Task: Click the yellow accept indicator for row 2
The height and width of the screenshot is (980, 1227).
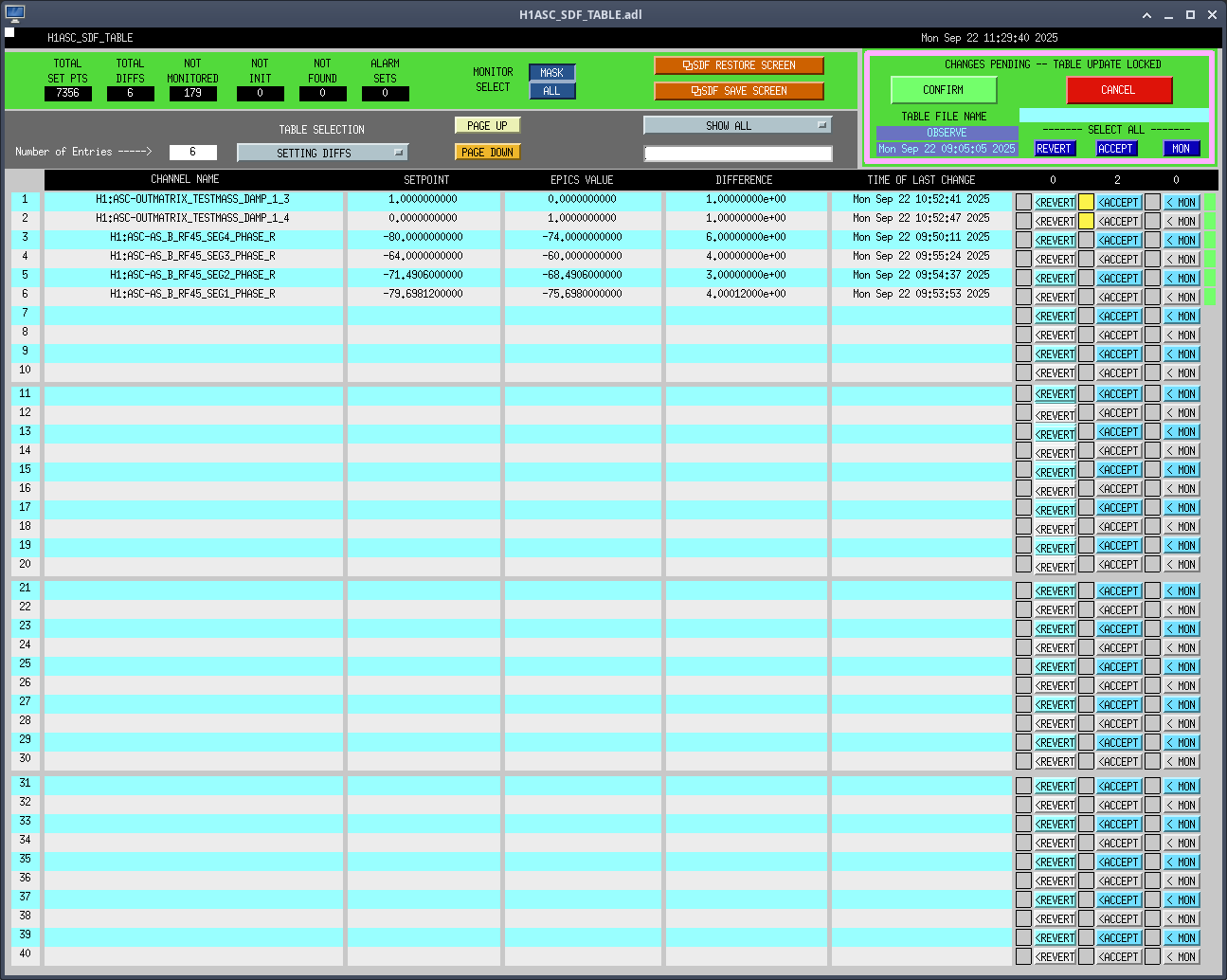Action: click(x=1086, y=221)
